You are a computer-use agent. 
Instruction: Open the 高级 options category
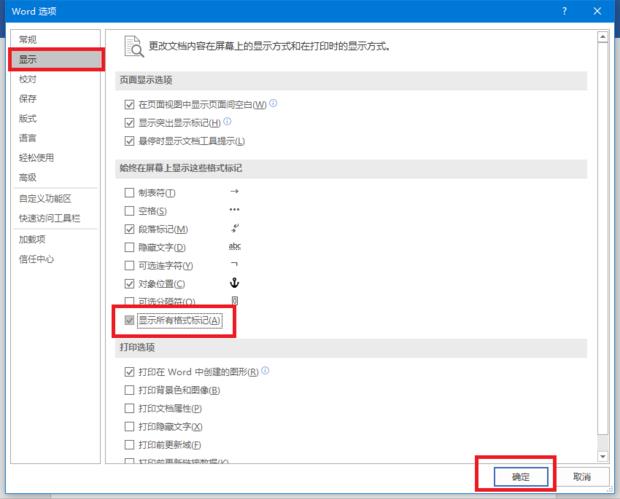(x=28, y=177)
